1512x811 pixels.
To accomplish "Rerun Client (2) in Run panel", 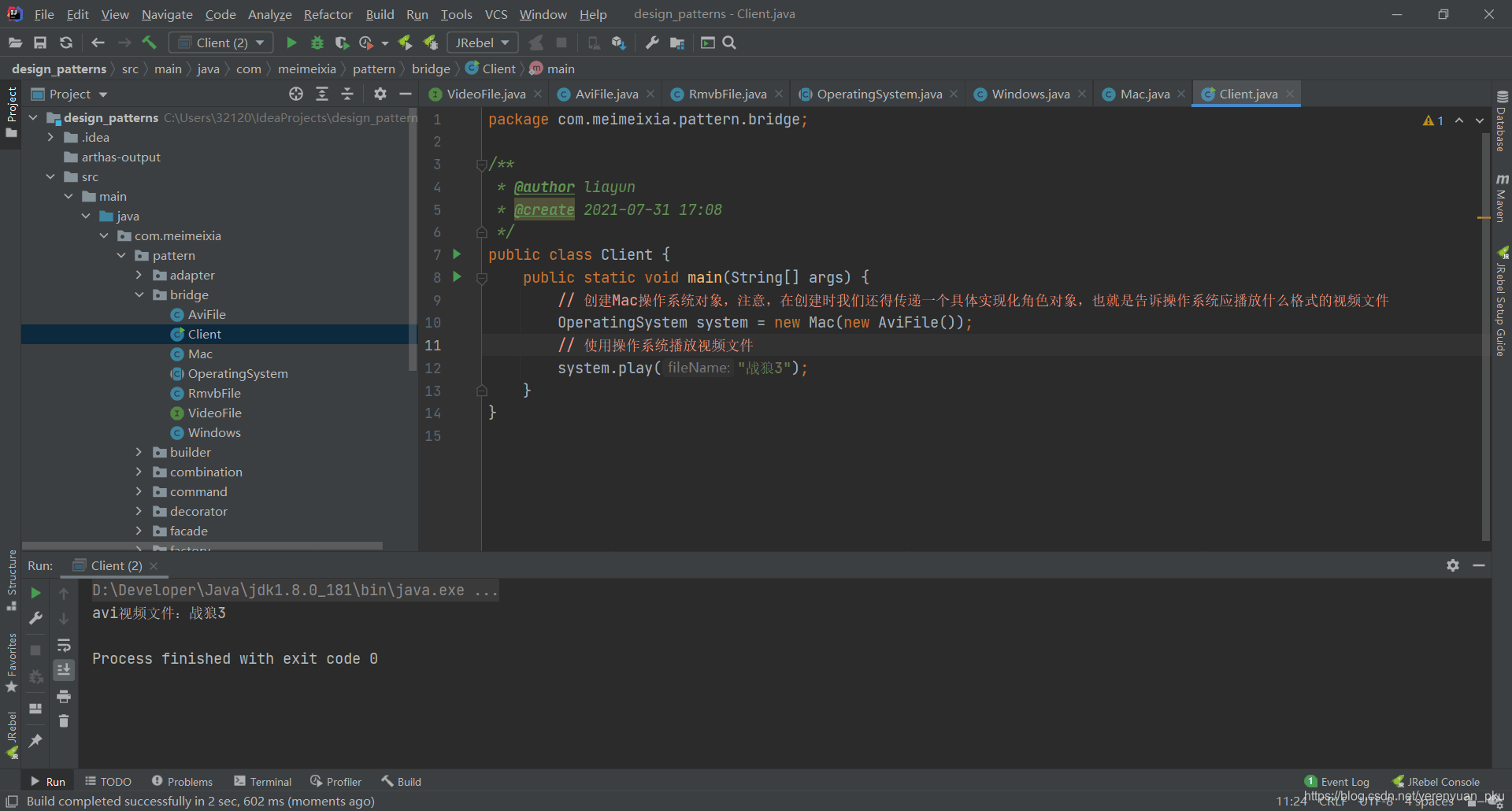I will (x=35, y=593).
